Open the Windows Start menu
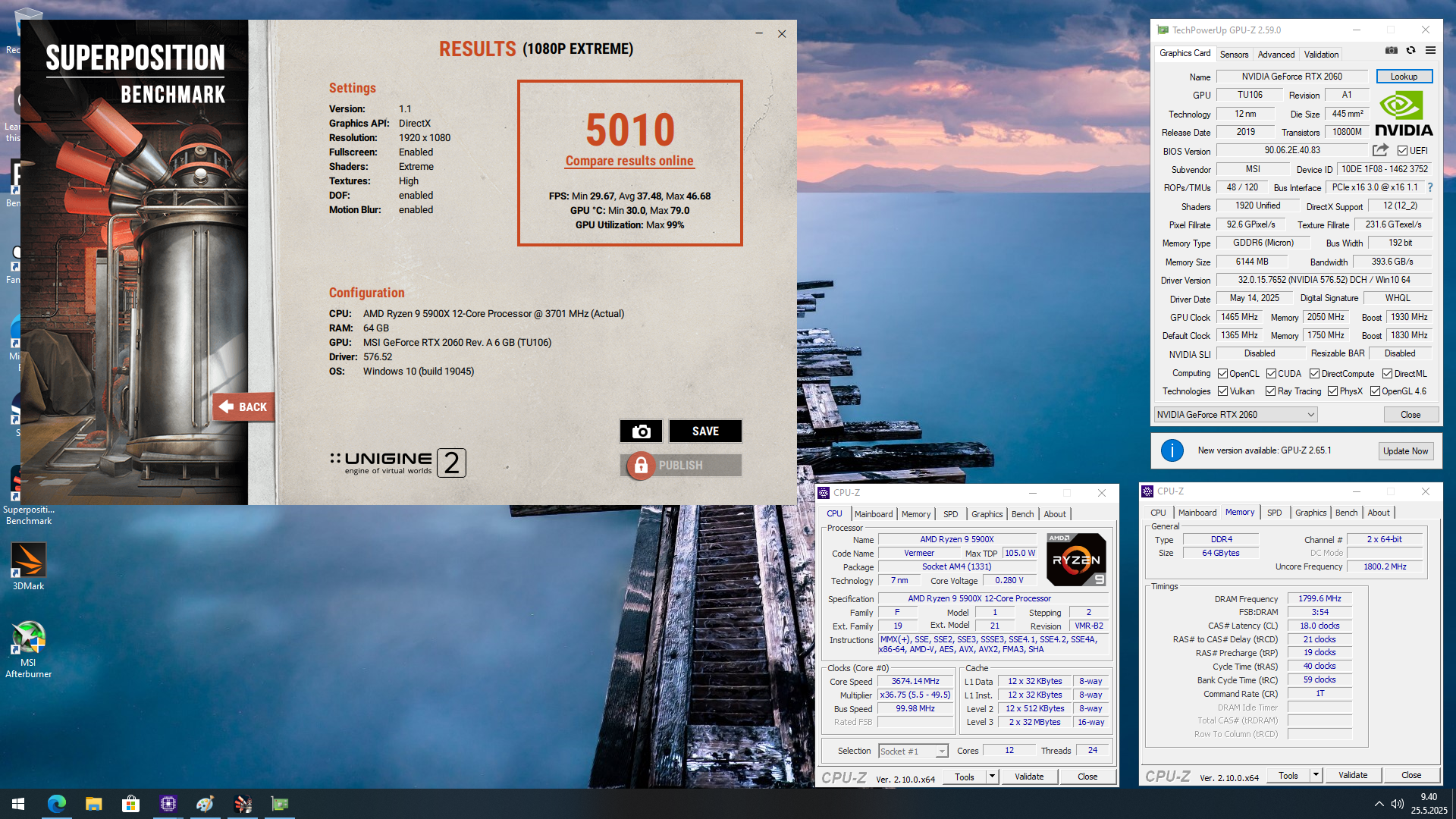 (18, 804)
